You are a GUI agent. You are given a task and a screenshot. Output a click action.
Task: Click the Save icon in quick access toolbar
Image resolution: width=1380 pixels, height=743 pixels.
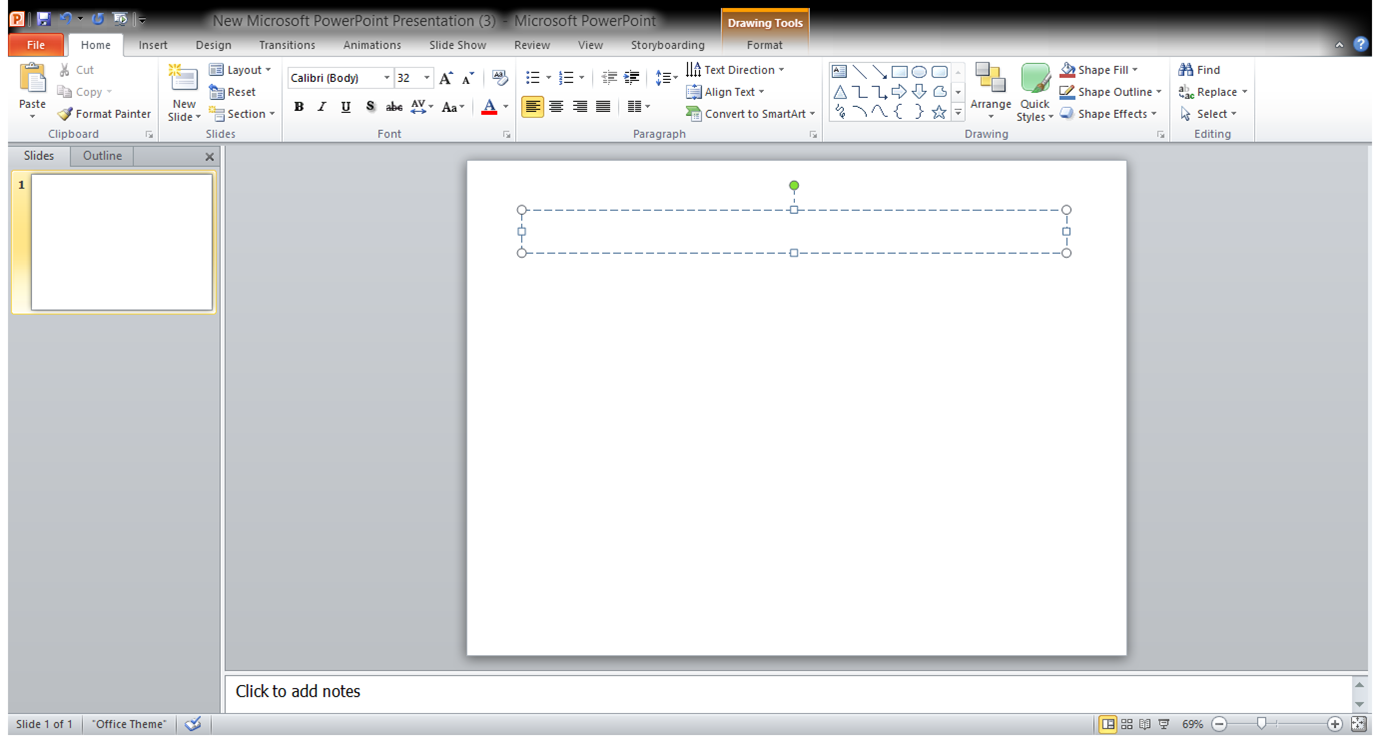tap(43, 19)
